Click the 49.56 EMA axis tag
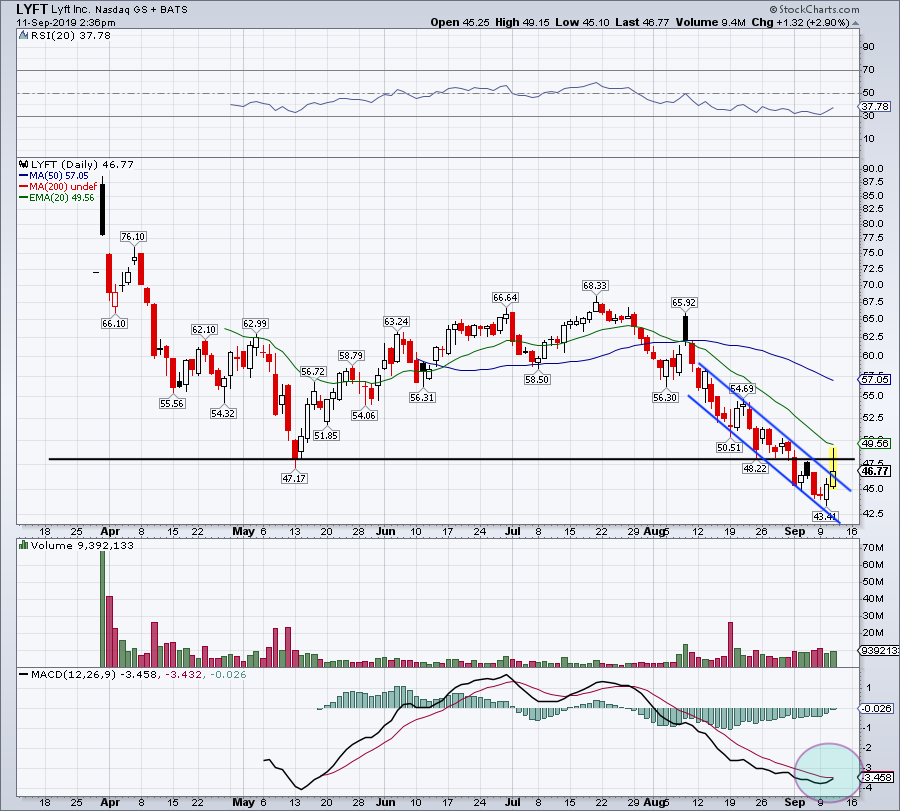The width and height of the screenshot is (900, 811). 875,443
